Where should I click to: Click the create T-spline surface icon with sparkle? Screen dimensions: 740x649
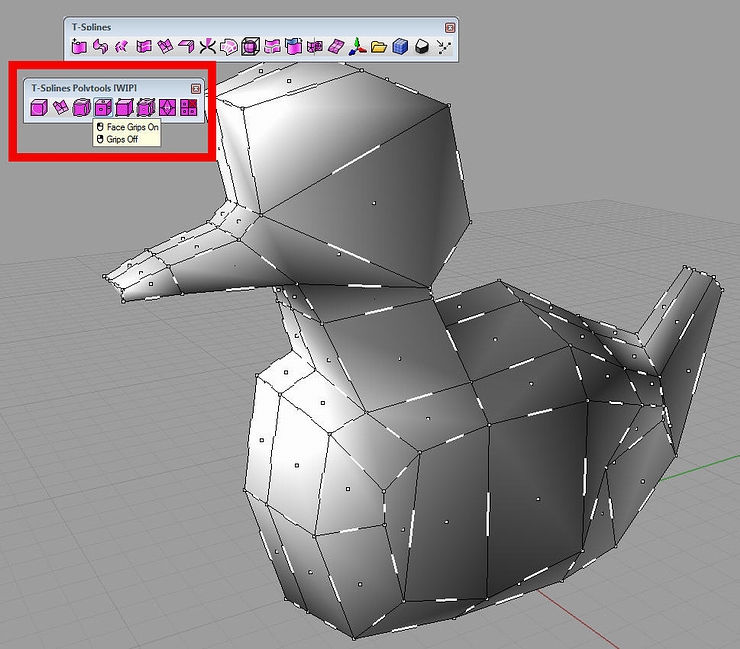(x=79, y=47)
